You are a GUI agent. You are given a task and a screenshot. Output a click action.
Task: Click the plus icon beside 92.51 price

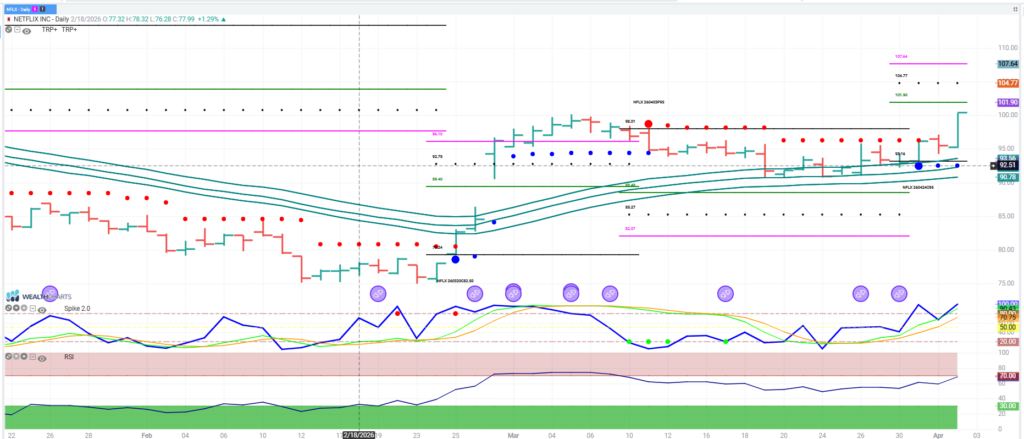pos(992,164)
